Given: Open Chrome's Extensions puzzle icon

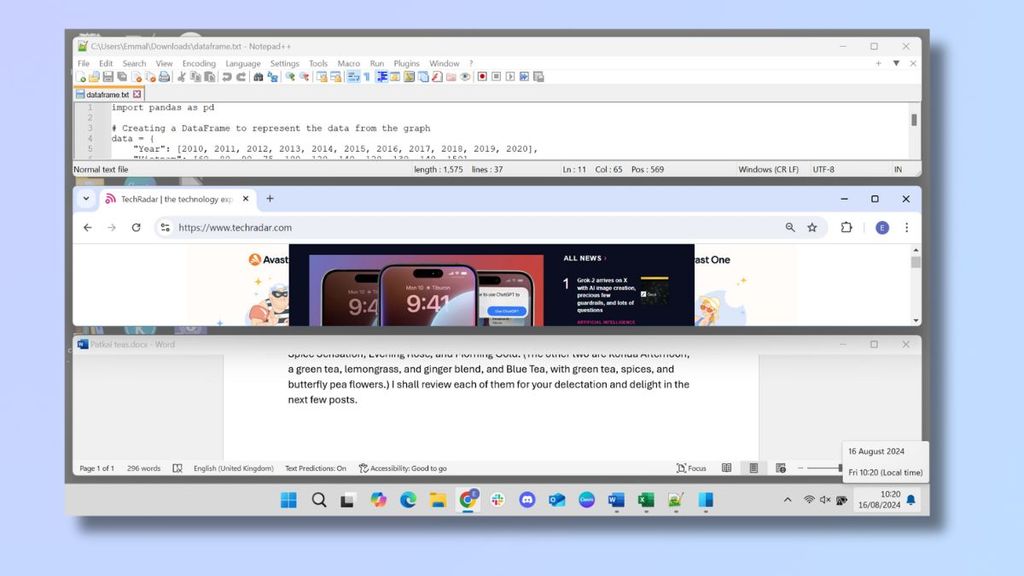Looking at the screenshot, I should [x=847, y=227].
